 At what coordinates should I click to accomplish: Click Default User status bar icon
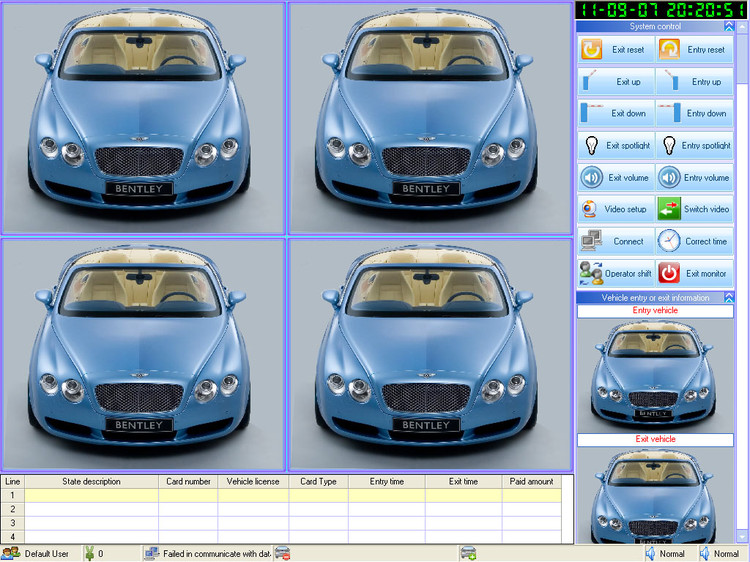(11, 553)
